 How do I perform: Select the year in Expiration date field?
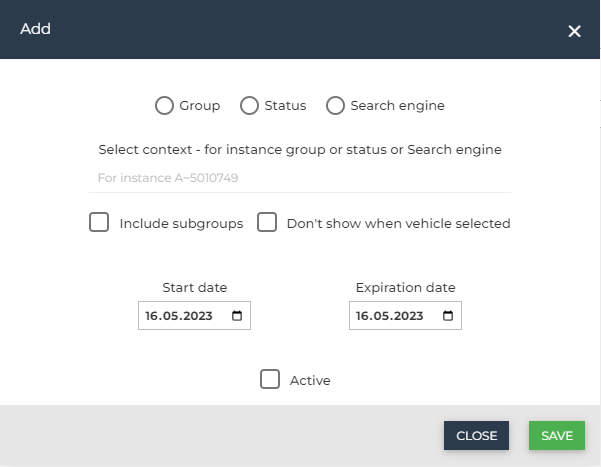tap(409, 316)
